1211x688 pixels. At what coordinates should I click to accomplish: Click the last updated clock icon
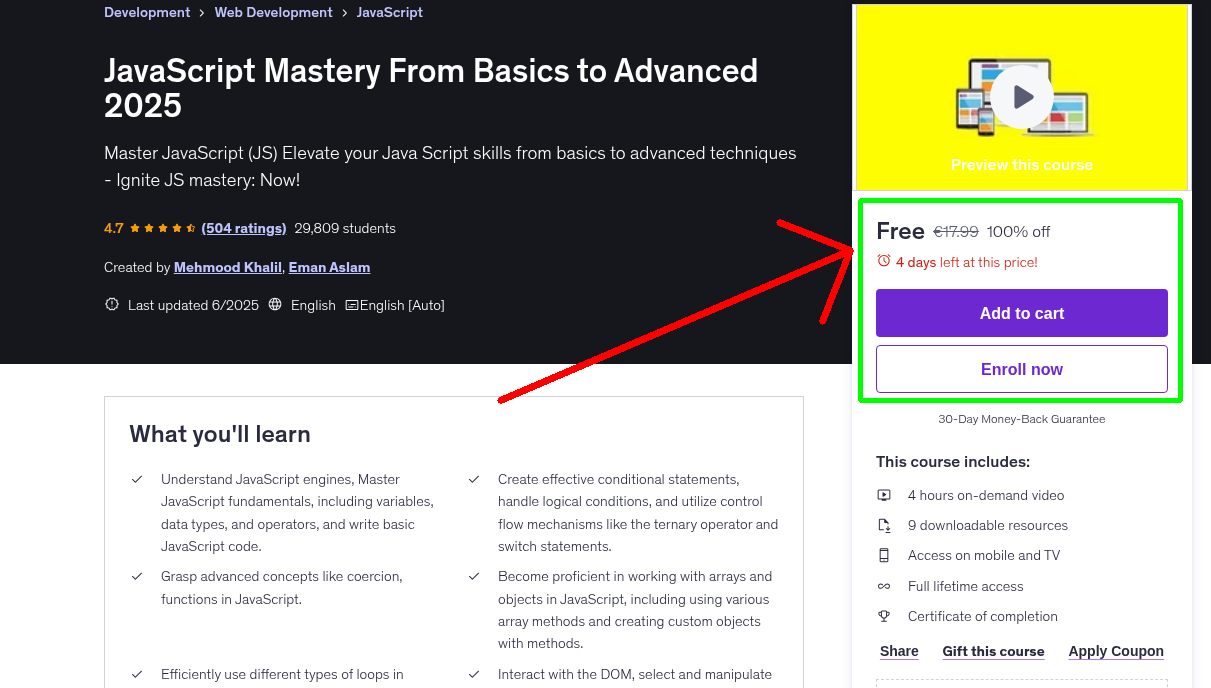pos(111,304)
